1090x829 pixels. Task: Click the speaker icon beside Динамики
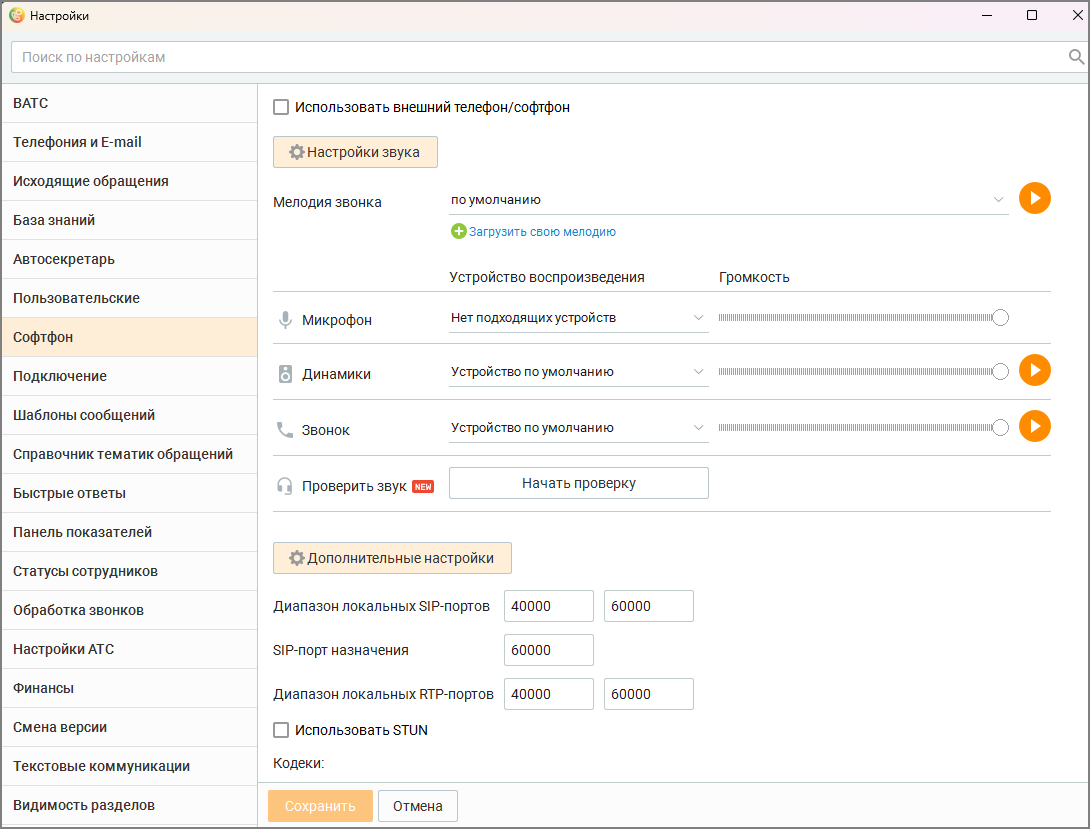[x=285, y=374]
